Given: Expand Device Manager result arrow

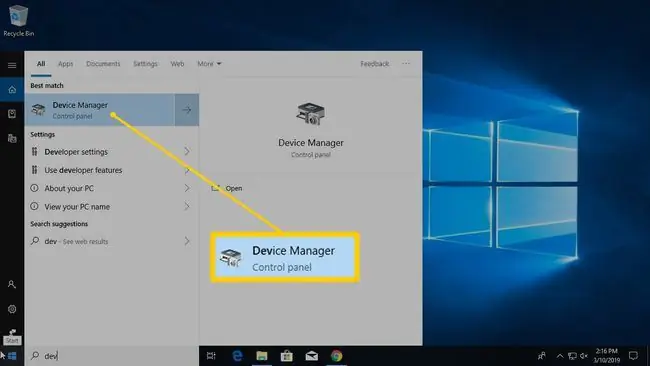Looking at the screenshot, I should coord(187,110).
